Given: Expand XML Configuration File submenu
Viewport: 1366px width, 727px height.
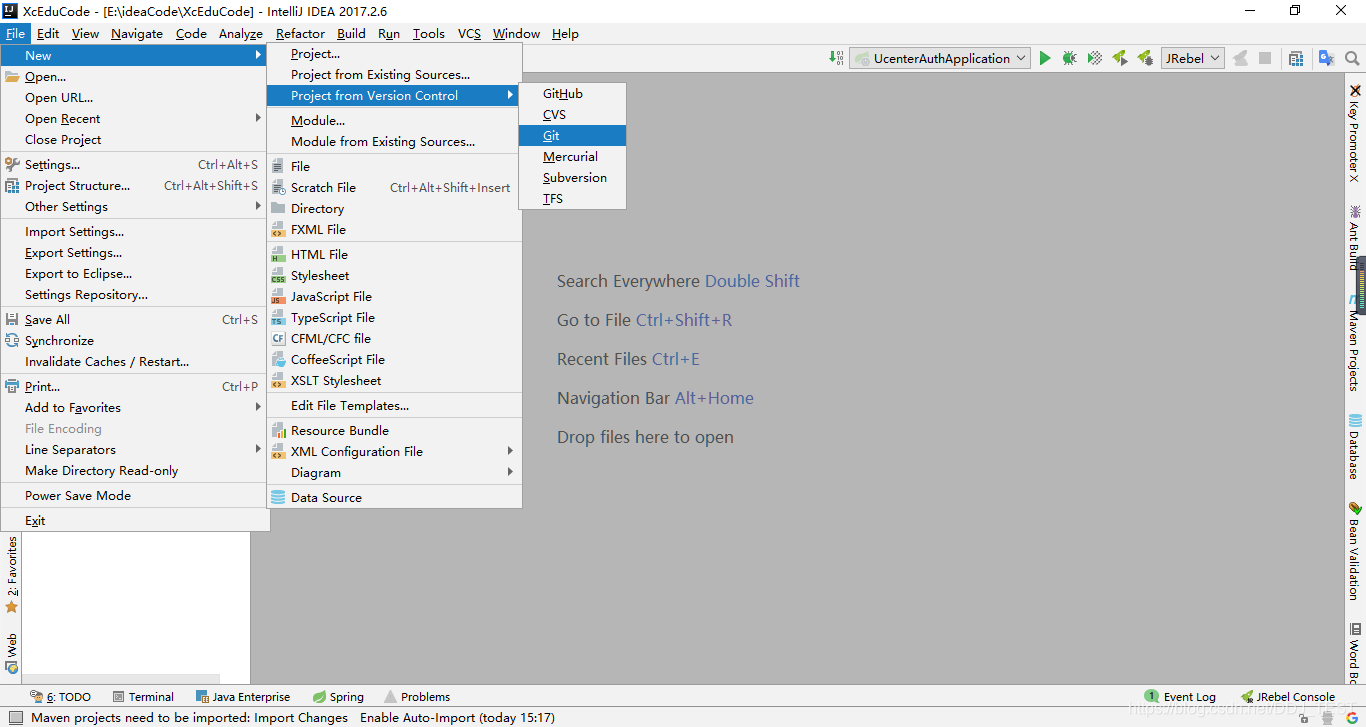Looking at the screenshot, I should (x=394, y=451).
